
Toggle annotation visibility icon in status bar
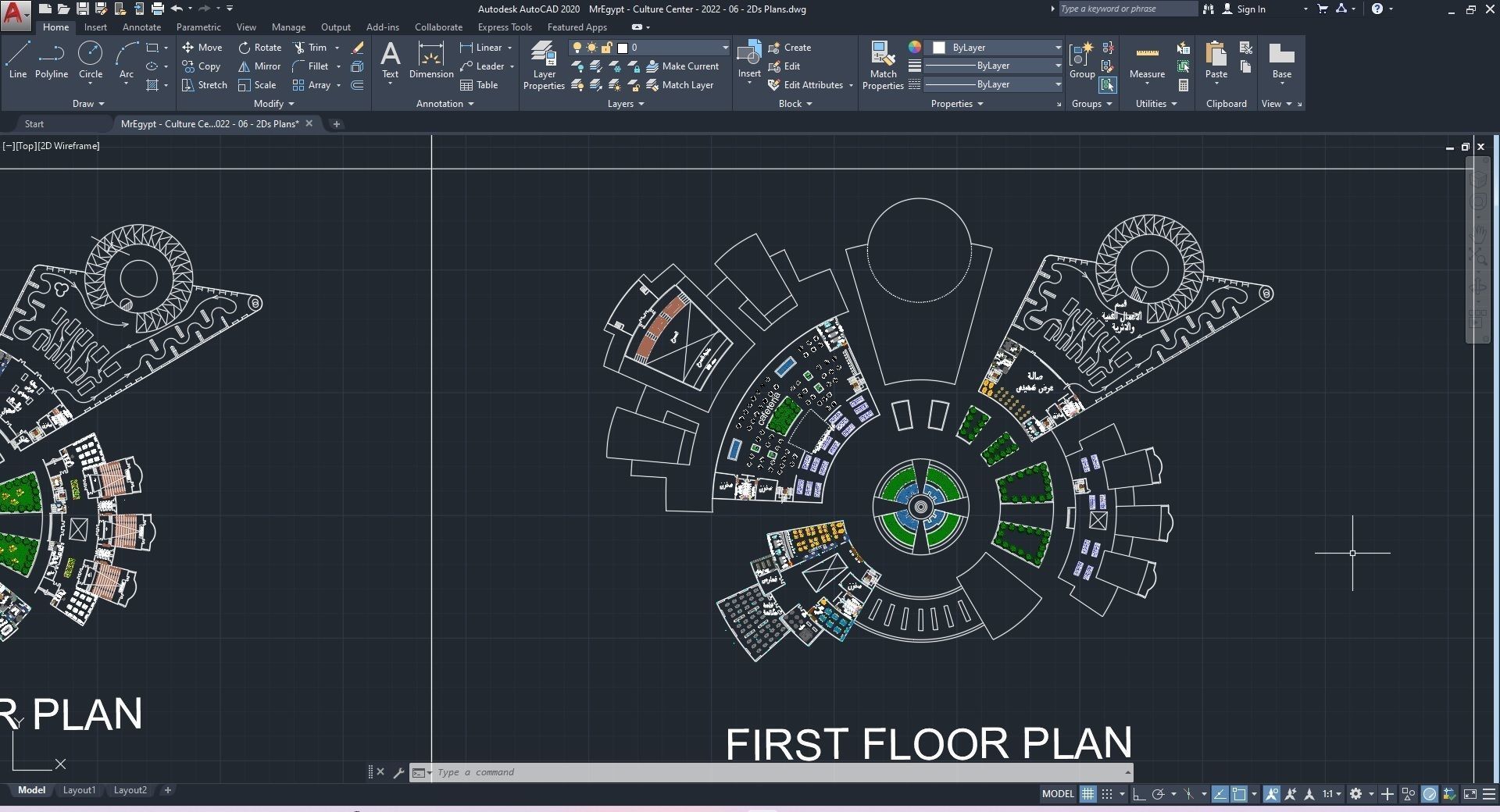point(1272,794)
